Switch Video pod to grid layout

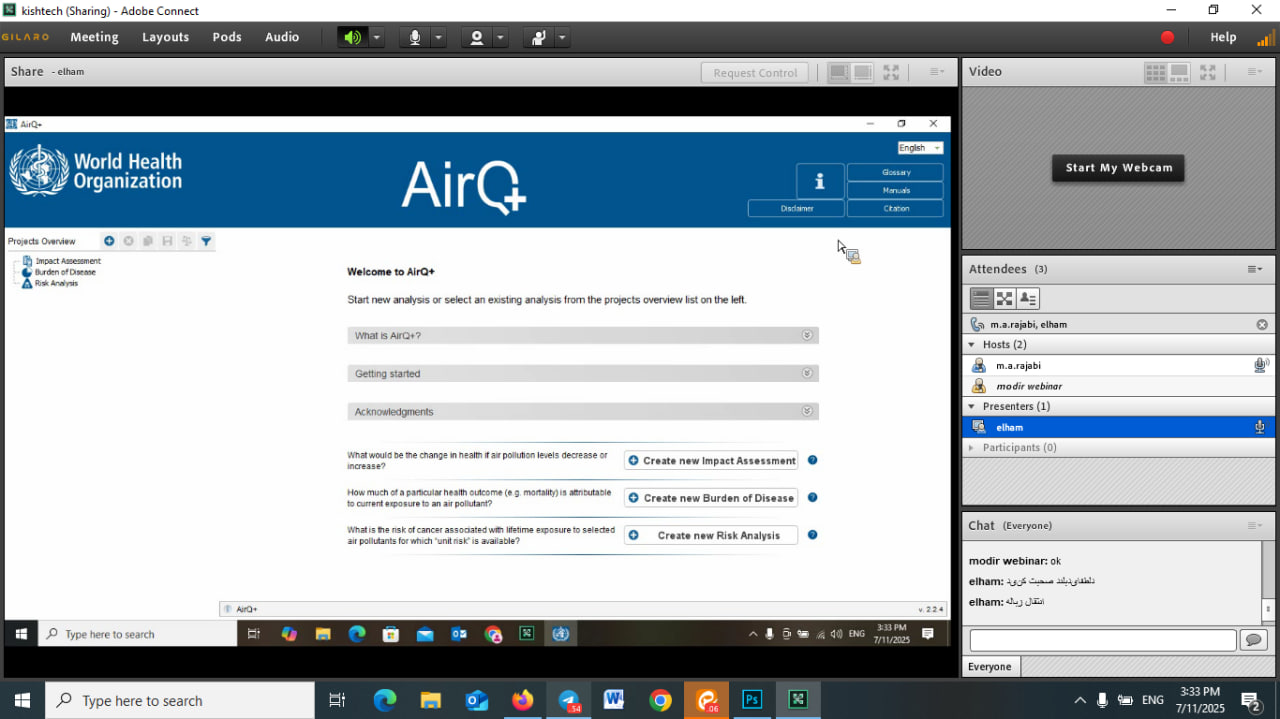[1155, 72]
